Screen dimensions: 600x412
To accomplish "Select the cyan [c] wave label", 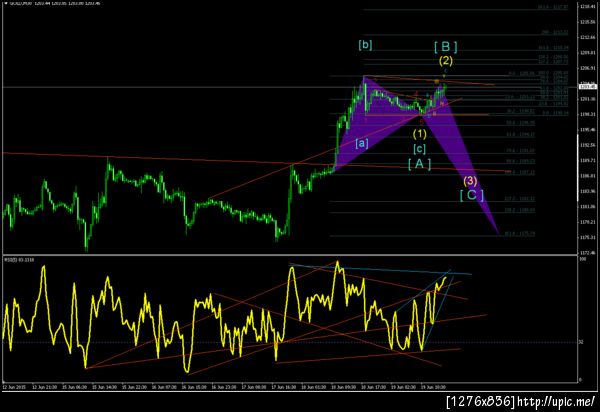I will tap(419, 148).
